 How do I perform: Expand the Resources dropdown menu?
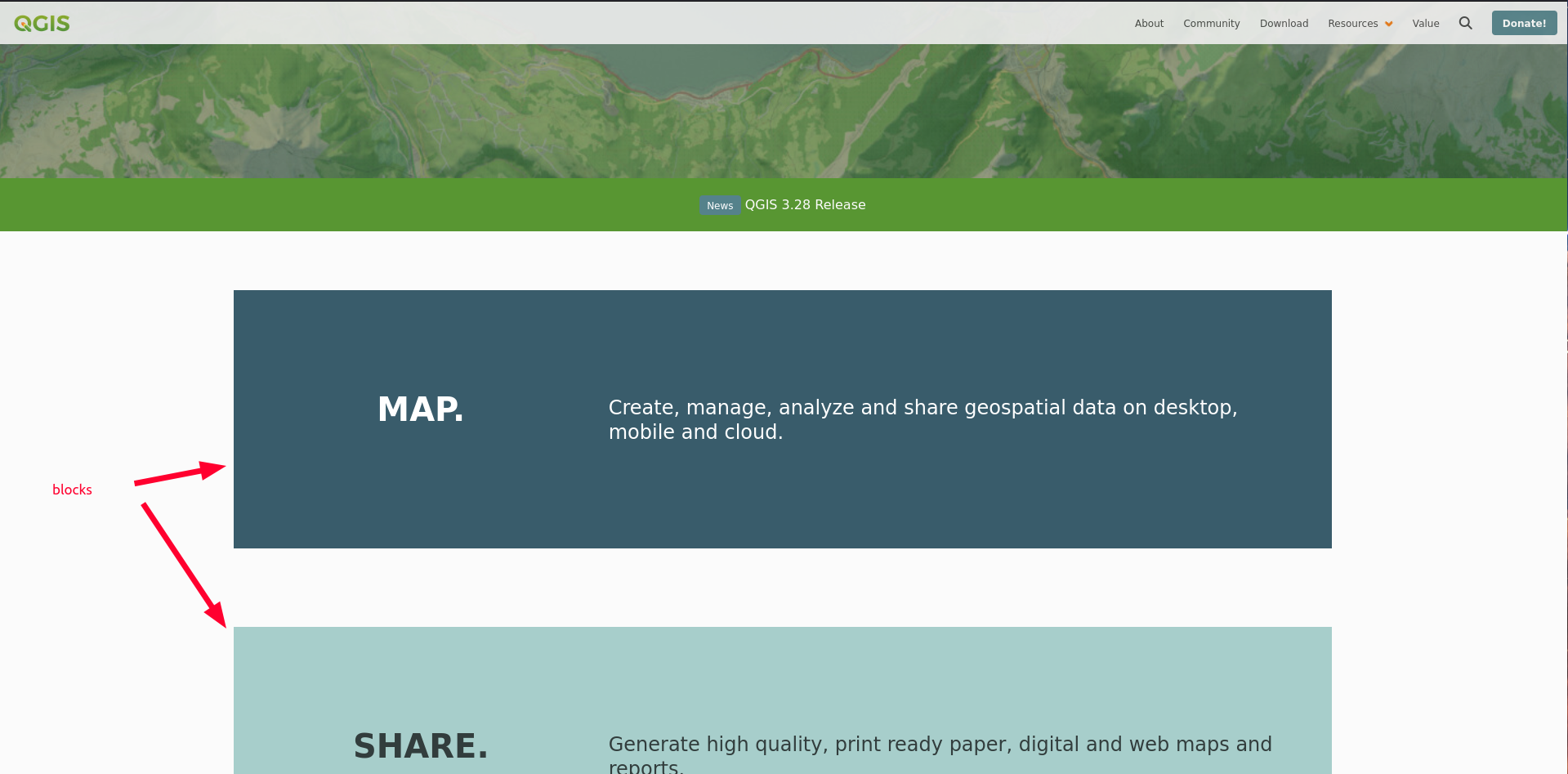pyautogui.click(x=1360, y=24)
